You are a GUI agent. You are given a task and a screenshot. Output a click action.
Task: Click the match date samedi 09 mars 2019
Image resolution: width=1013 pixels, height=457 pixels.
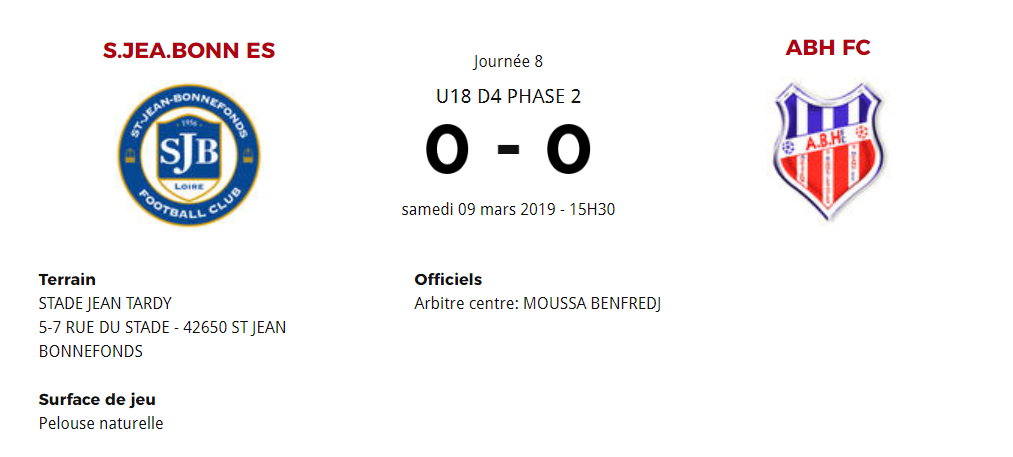coord(479,210)
